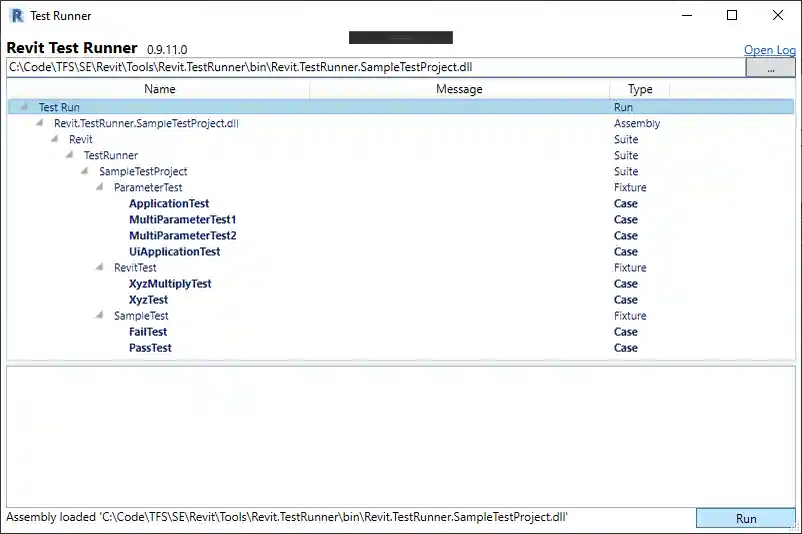The image size is (802, 534).
Task: Select the ApplicationTest case
Action: tap(168, 203)
